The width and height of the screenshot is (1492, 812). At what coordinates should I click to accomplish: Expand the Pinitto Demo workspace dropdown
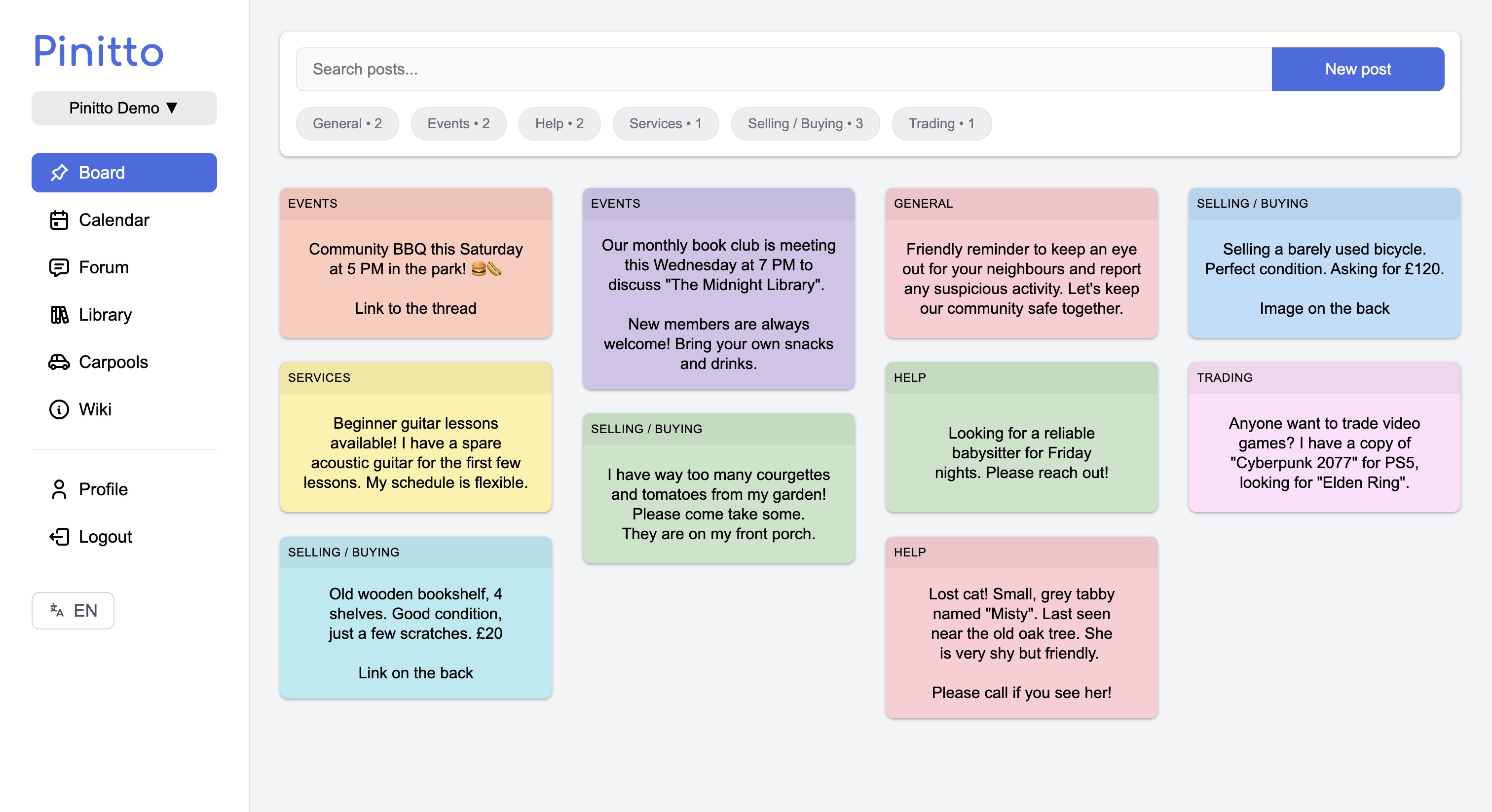coord(124,108)
